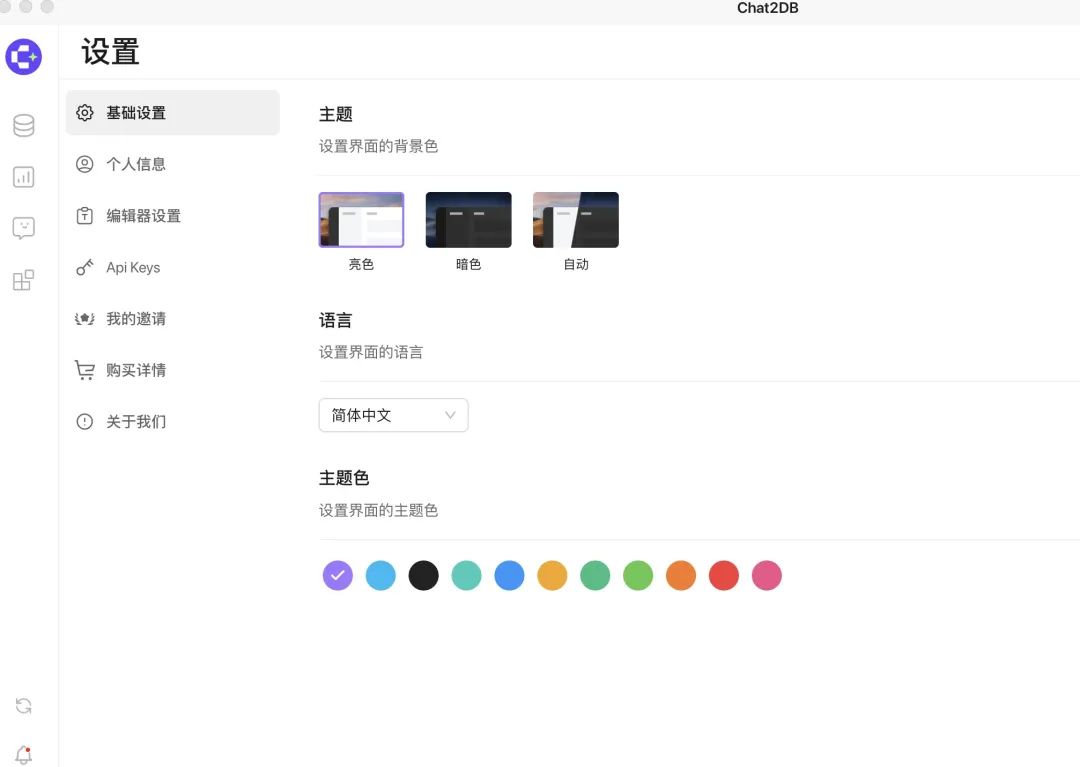
Task: Open the notification bell icon
Action: [23, 755]
